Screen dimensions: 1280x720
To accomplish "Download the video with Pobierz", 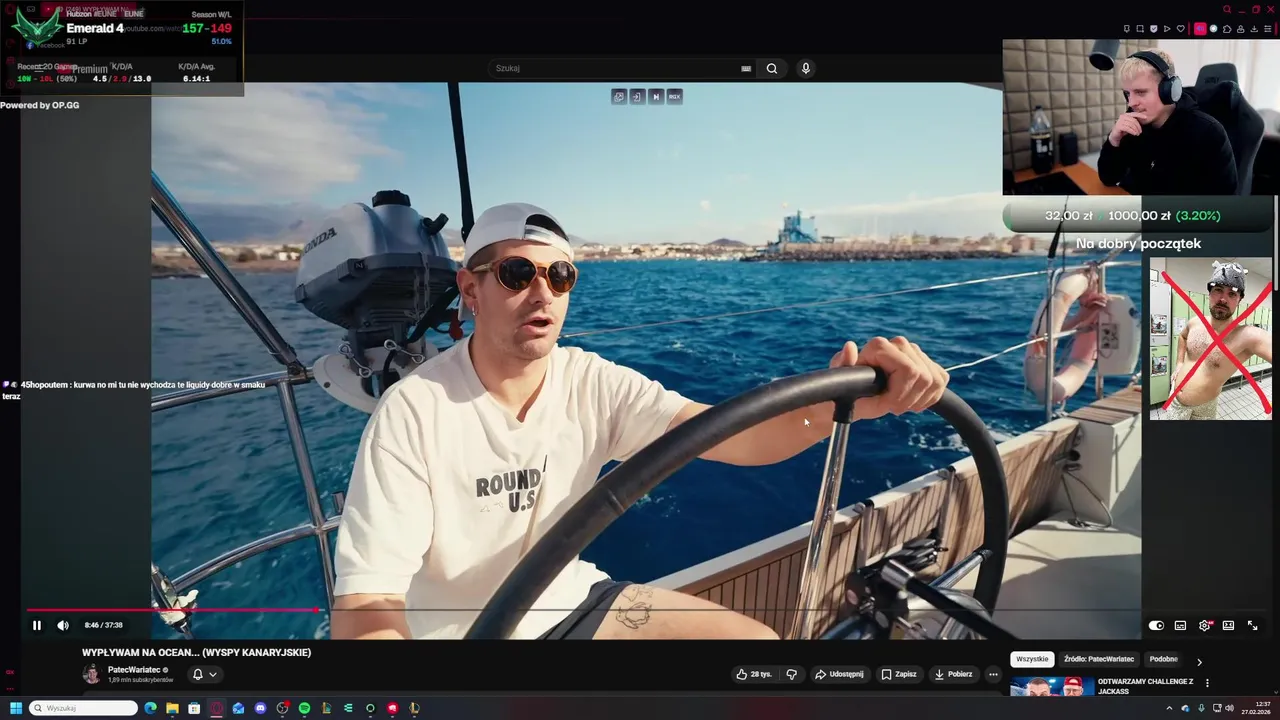I will tap(953, 674).
